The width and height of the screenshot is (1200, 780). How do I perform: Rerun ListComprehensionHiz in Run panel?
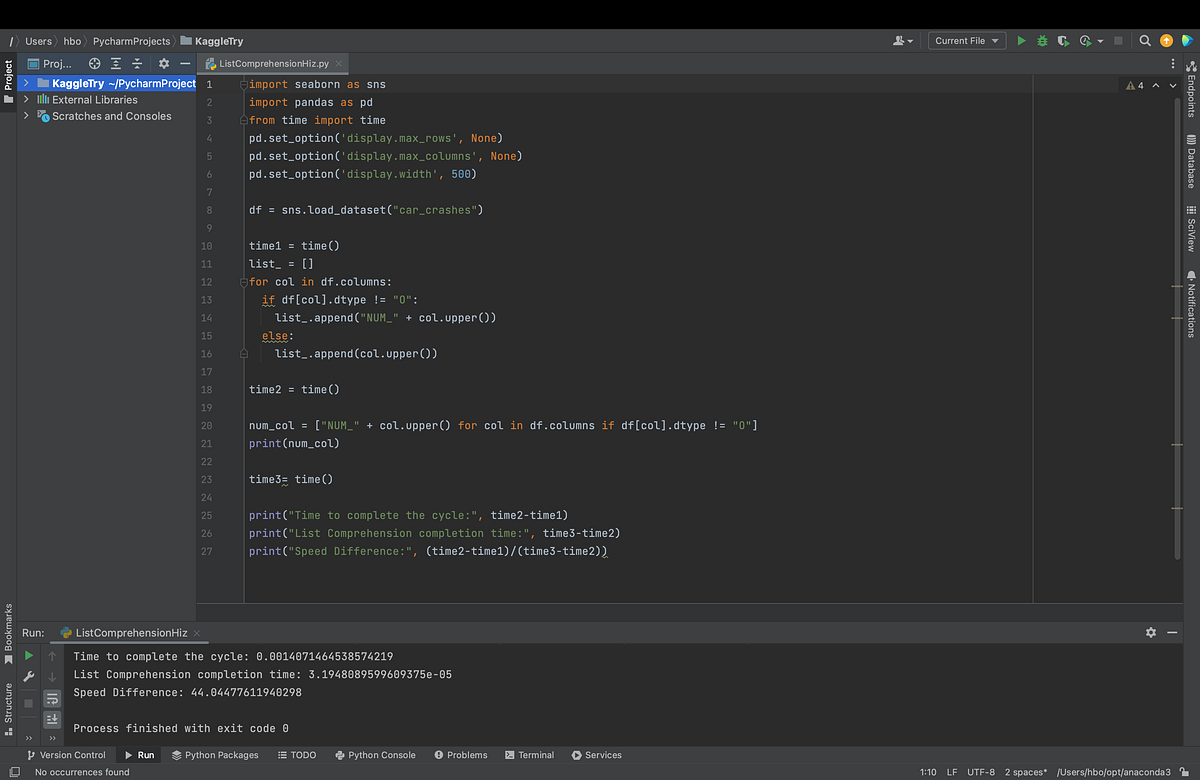pyautogui.click(x=28, y=656)
